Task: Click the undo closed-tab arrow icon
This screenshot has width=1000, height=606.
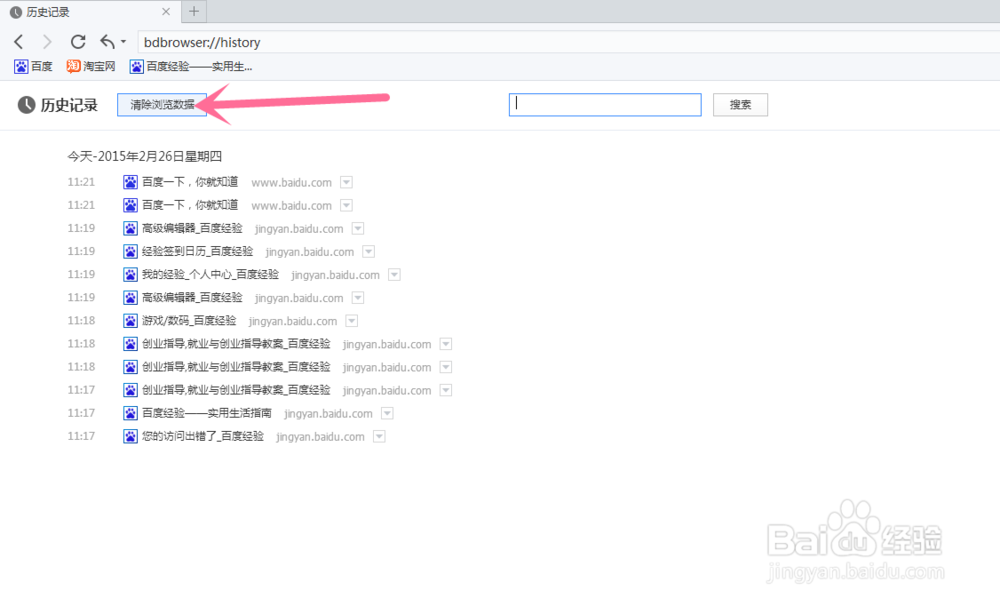Action: (x=107, y=42)
